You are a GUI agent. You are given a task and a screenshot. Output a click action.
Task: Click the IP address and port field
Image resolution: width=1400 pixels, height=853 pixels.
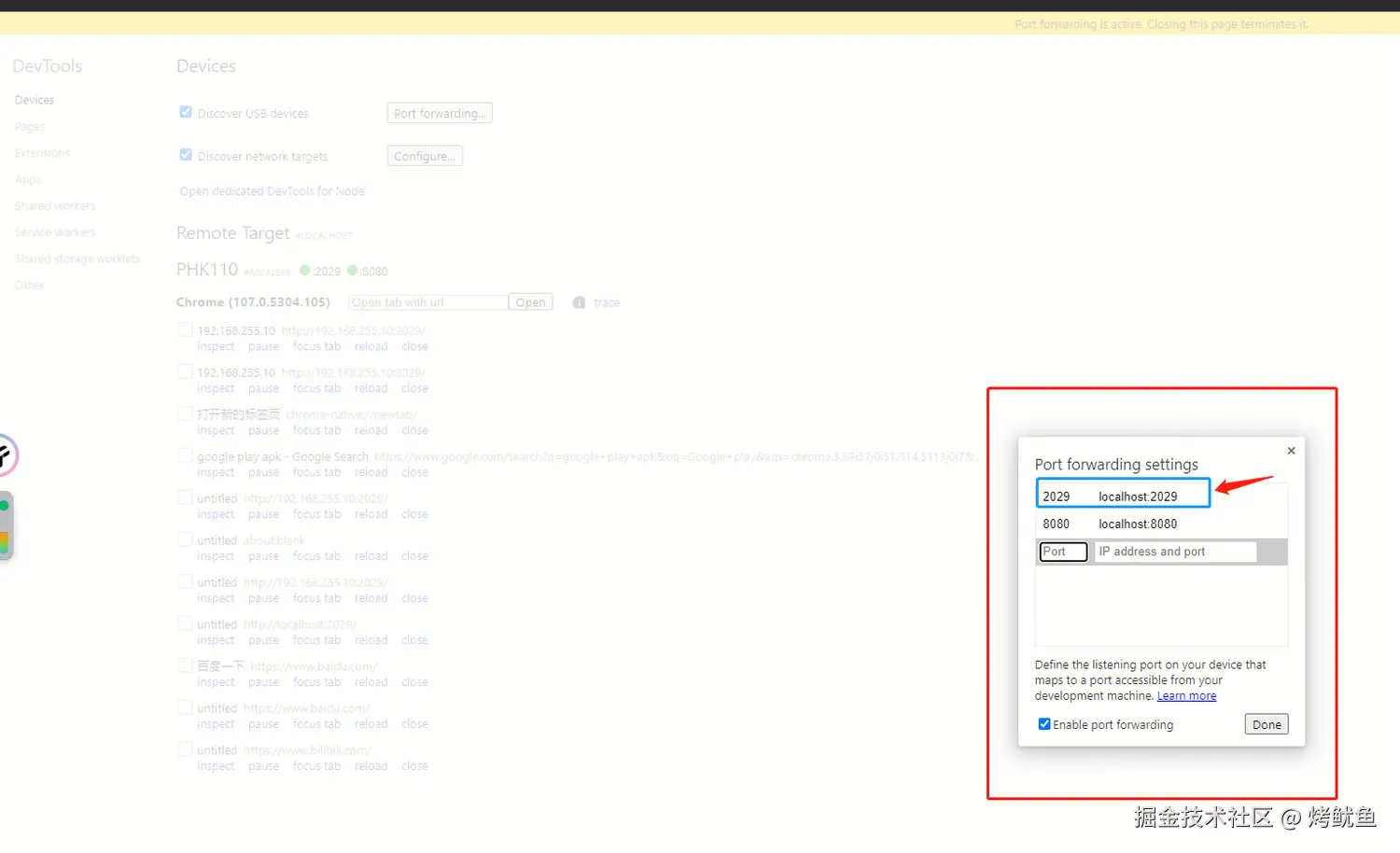(x=1175, y=552)
